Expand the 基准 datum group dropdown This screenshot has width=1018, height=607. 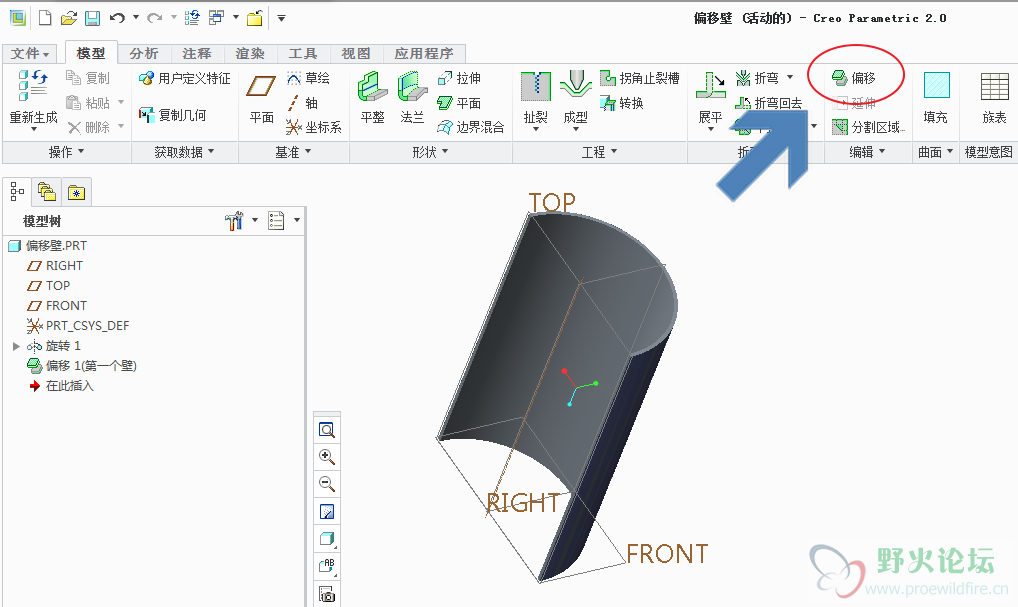293,152
